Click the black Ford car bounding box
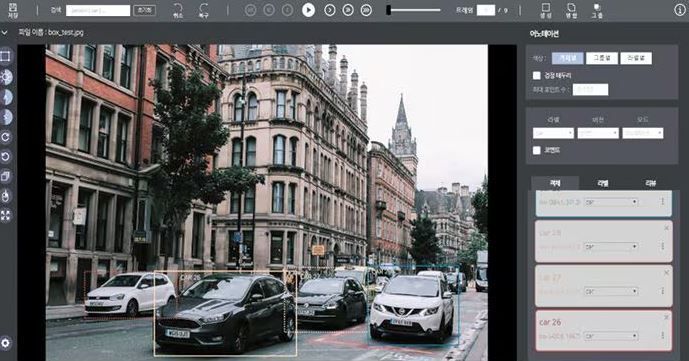This screenshot has height=361, width=689. pyautogui.click(x=225, y=314)
